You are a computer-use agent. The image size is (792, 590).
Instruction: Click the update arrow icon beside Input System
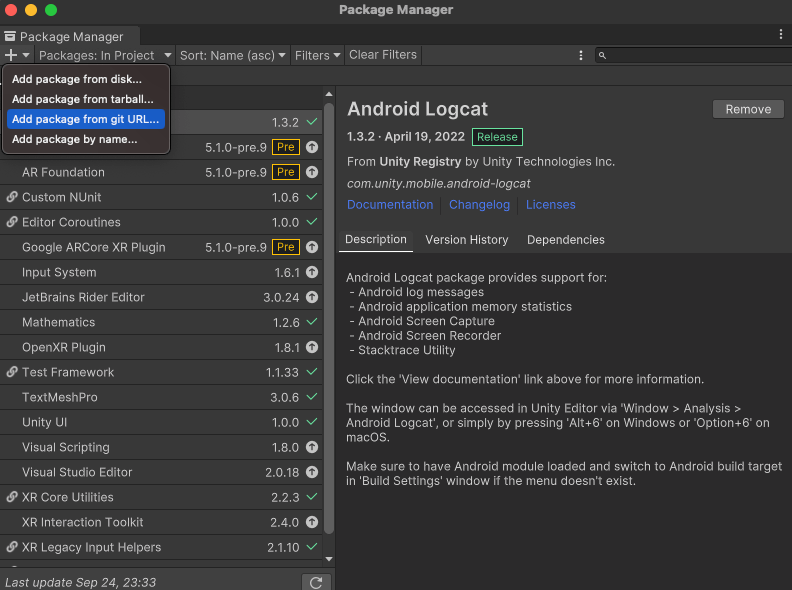(x=312, y=272)
